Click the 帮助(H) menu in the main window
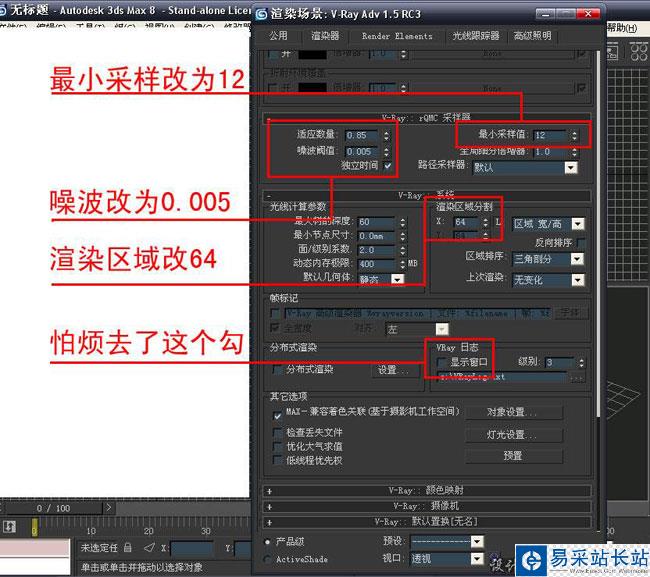Image resolution: width=650 pixels, height=577 pixels. [x=622, y=28]
